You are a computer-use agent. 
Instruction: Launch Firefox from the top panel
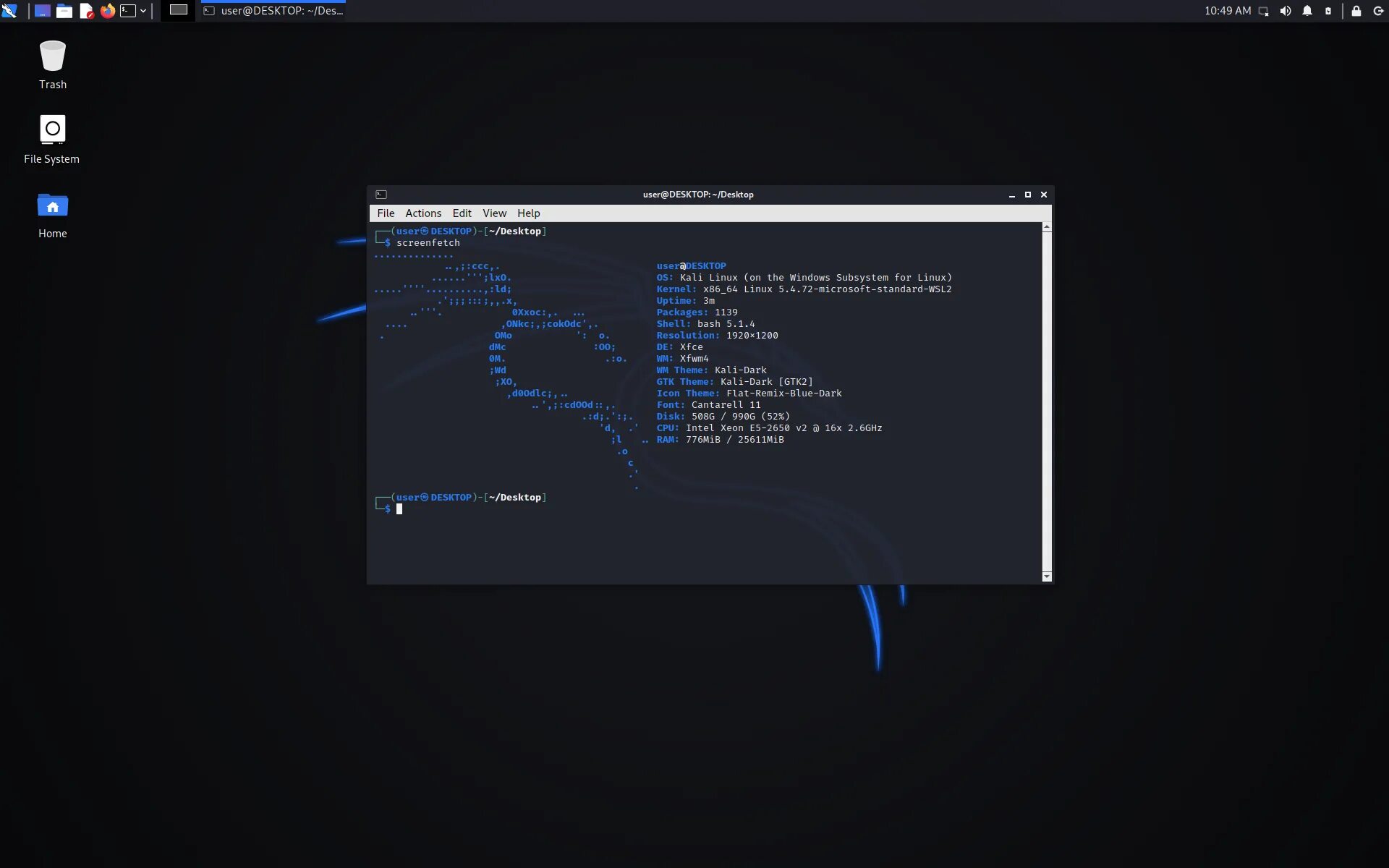[x=108, y=11]
